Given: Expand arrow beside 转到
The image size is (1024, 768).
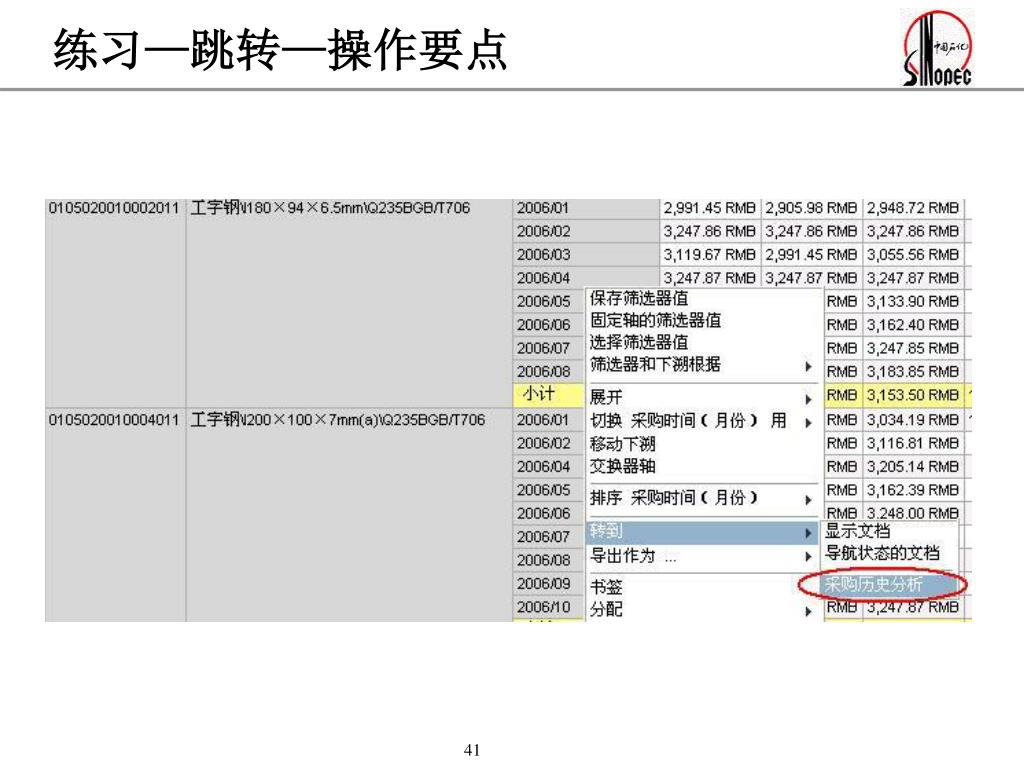Looking at the screenshot, I should (808, 534).
